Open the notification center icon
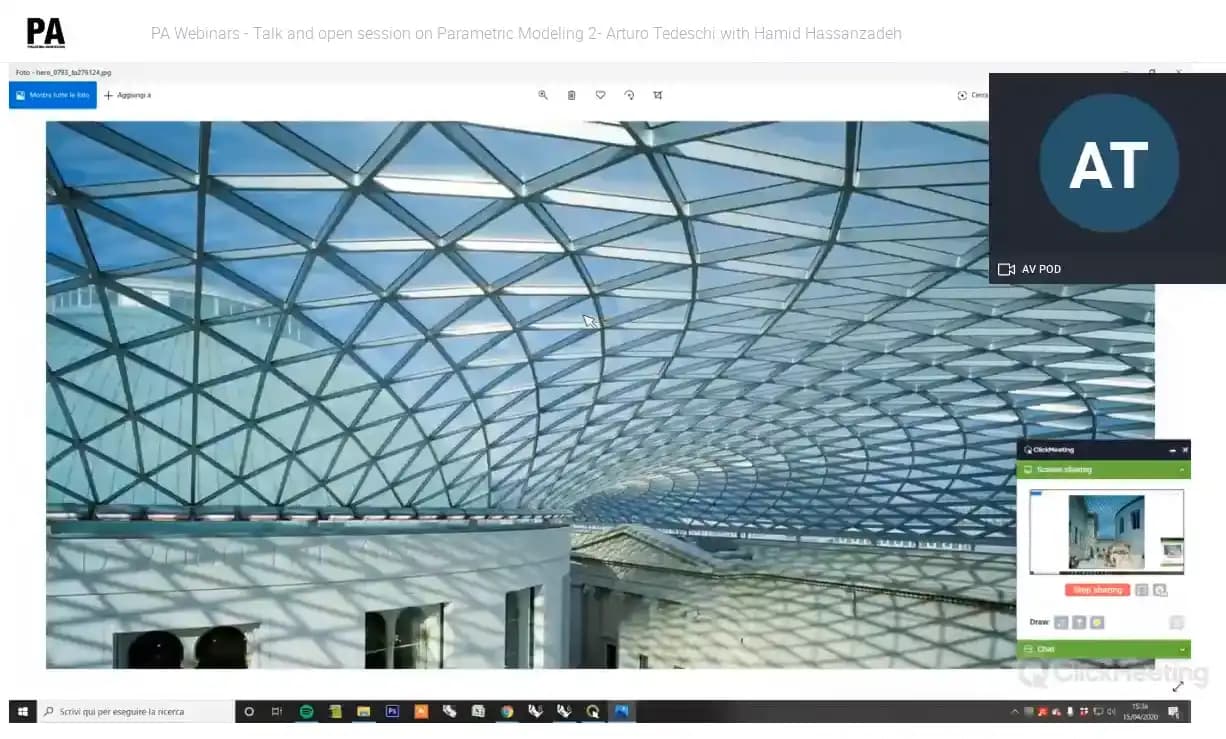The height and width of the screenshot is (739, 1226). click(x=1174, y=712)
